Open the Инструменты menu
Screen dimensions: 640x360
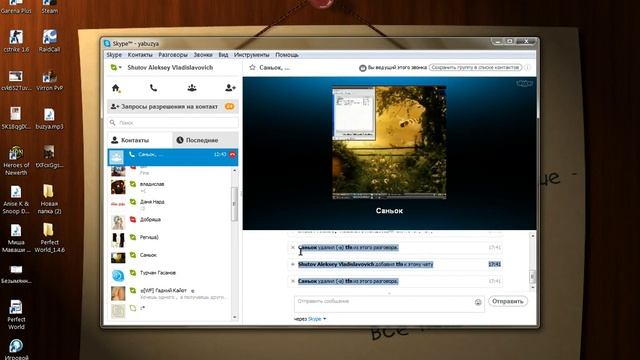(251, 55)
